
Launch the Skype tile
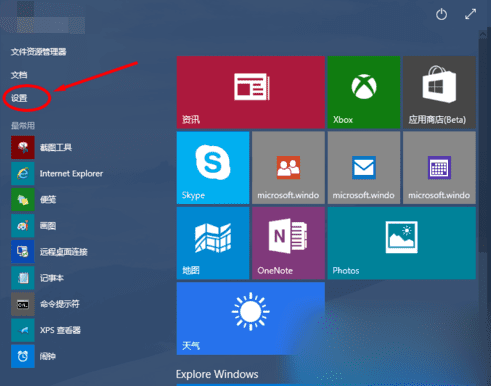pyautogui.click(x=213, y=168)
